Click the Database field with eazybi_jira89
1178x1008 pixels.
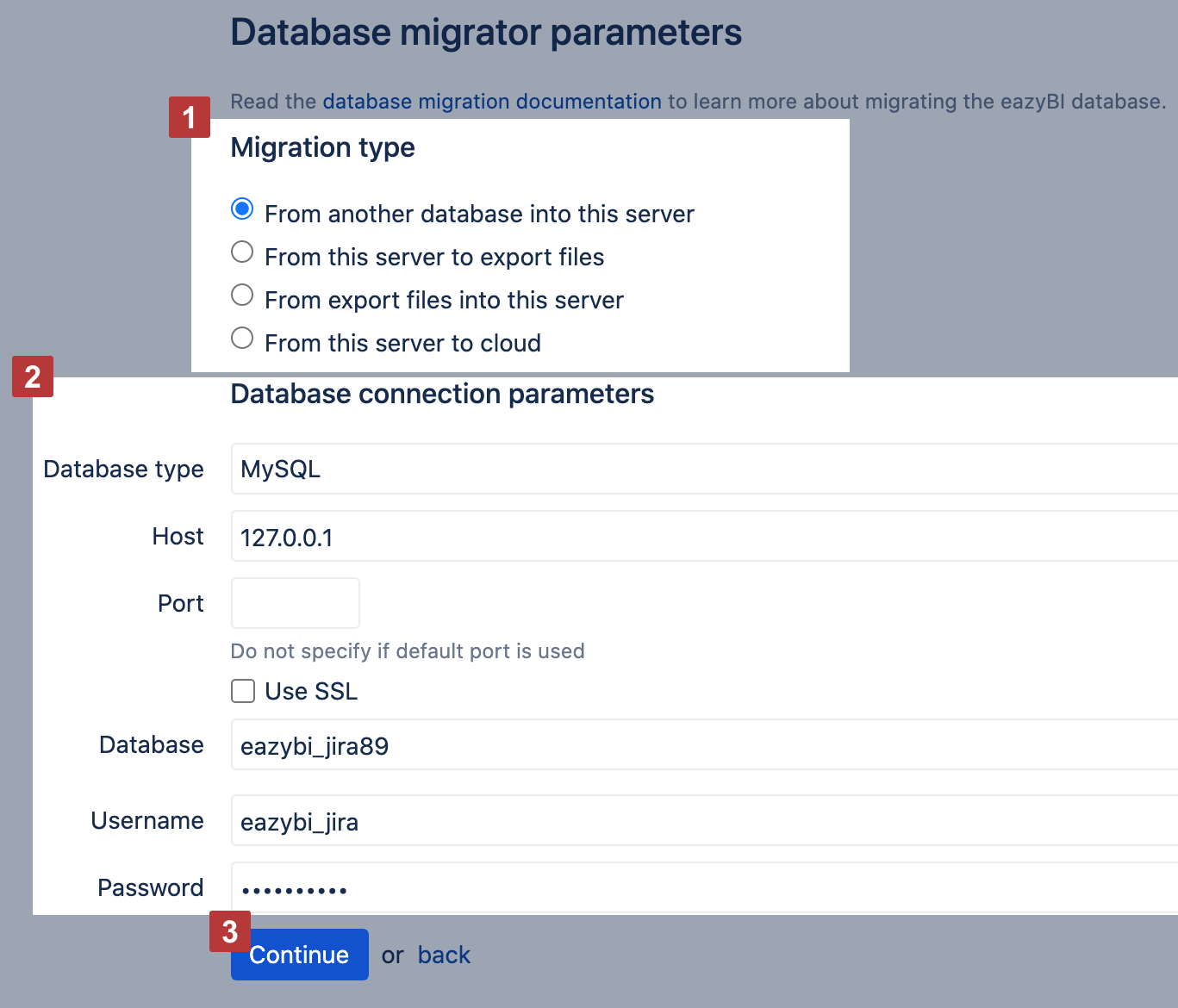click(703, 745)
